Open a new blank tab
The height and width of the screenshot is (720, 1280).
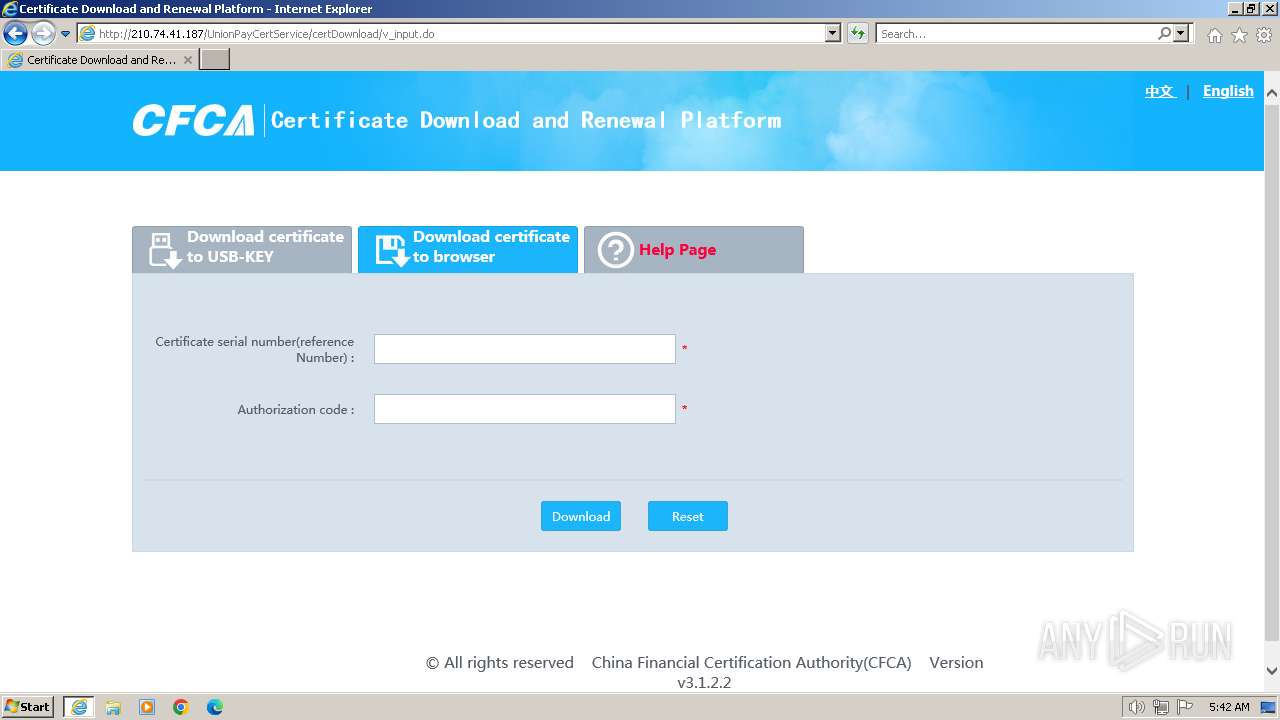coord(215,60)
